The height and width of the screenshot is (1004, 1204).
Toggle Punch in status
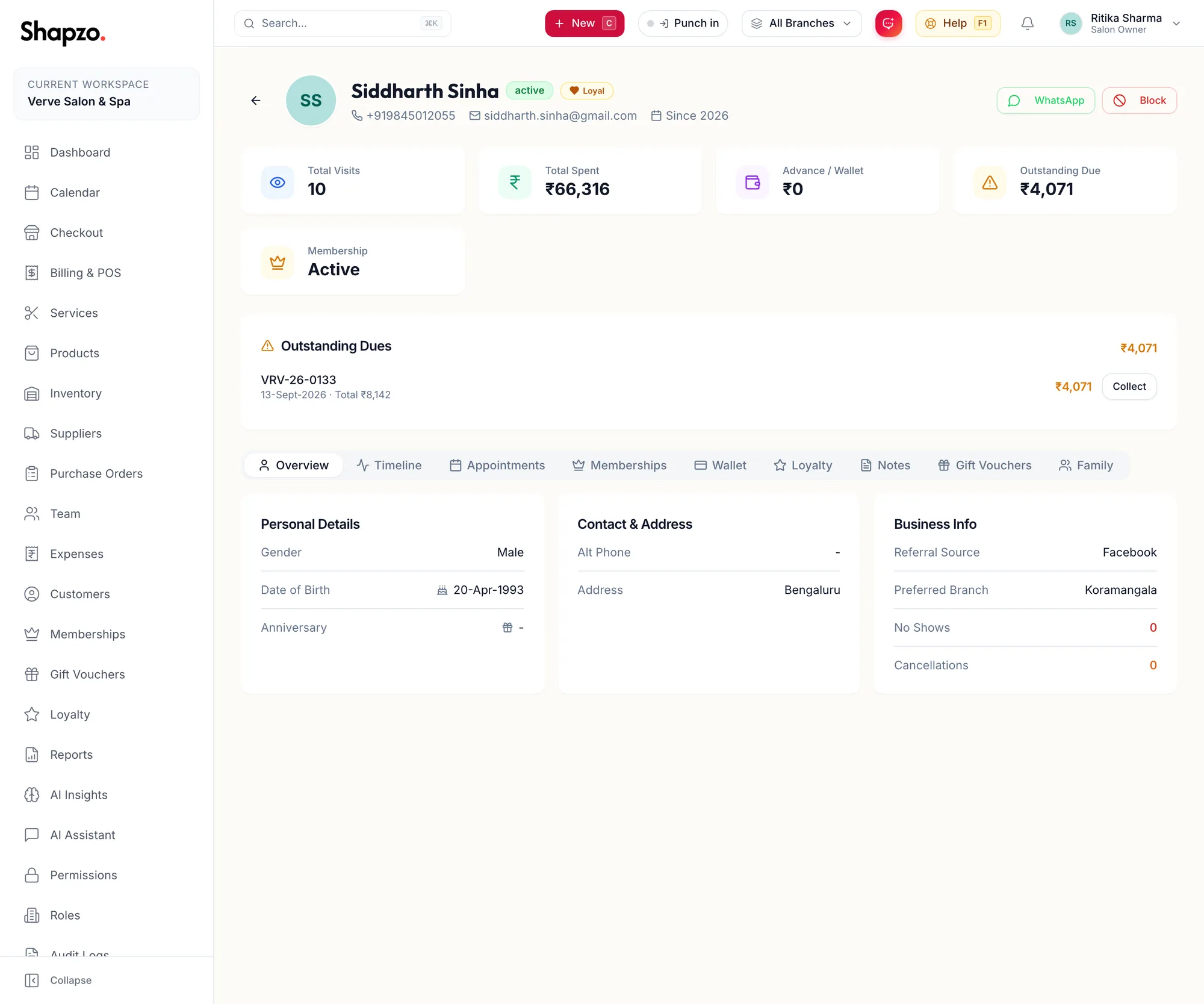coord(683,23)
